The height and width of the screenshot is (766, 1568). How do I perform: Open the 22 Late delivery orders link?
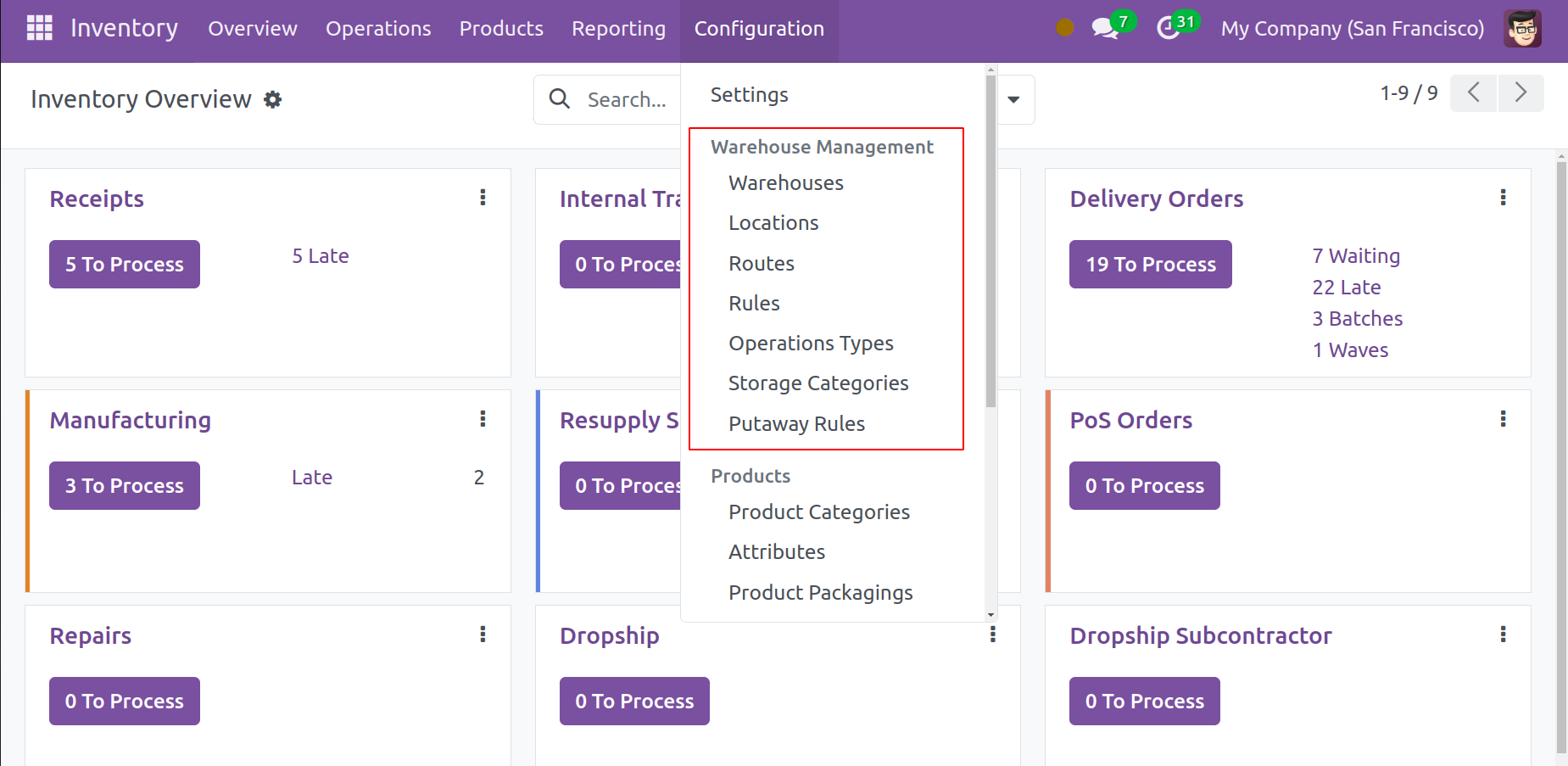coord(1346,288)
